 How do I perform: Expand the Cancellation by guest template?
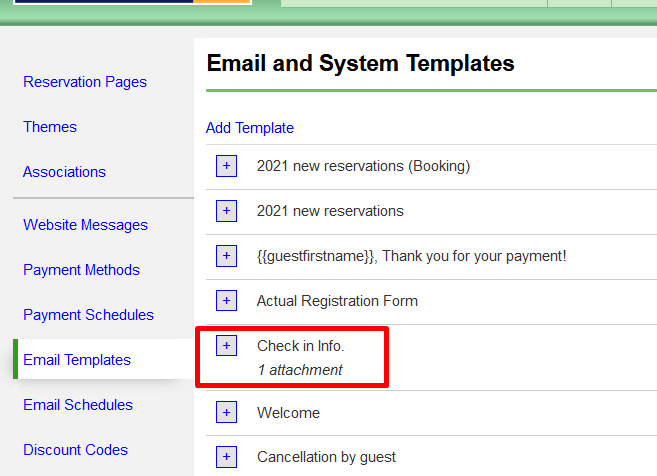coord(227,457)
